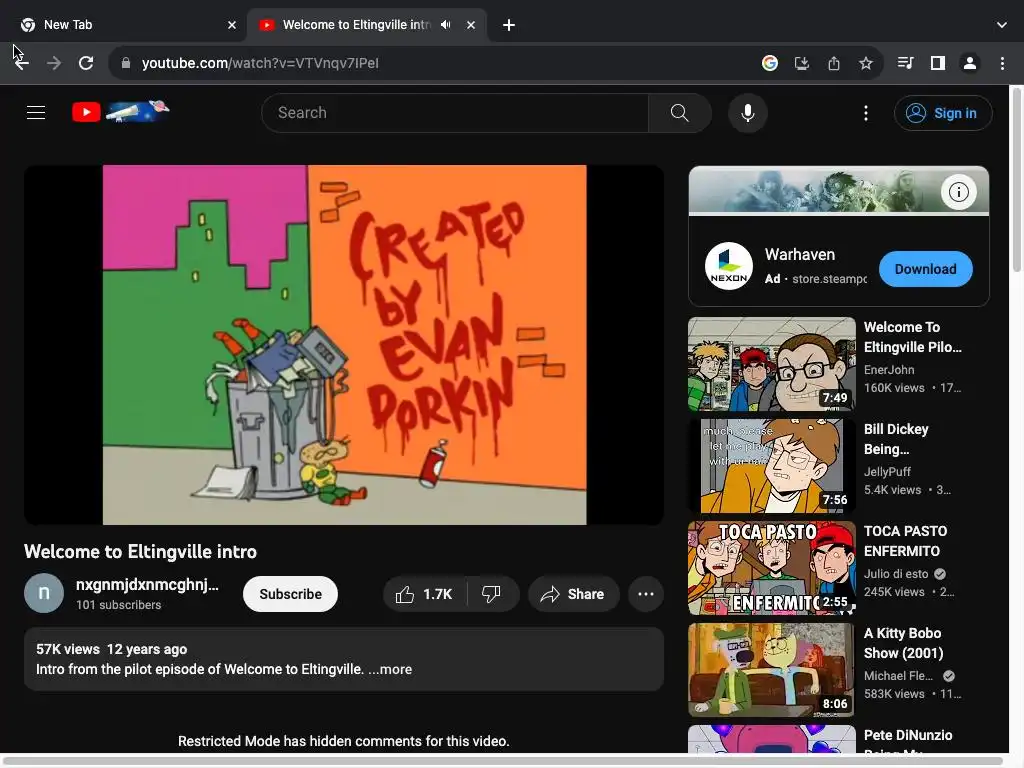Click the Welcome To Eltingville Pilo... title

[912, 337]
